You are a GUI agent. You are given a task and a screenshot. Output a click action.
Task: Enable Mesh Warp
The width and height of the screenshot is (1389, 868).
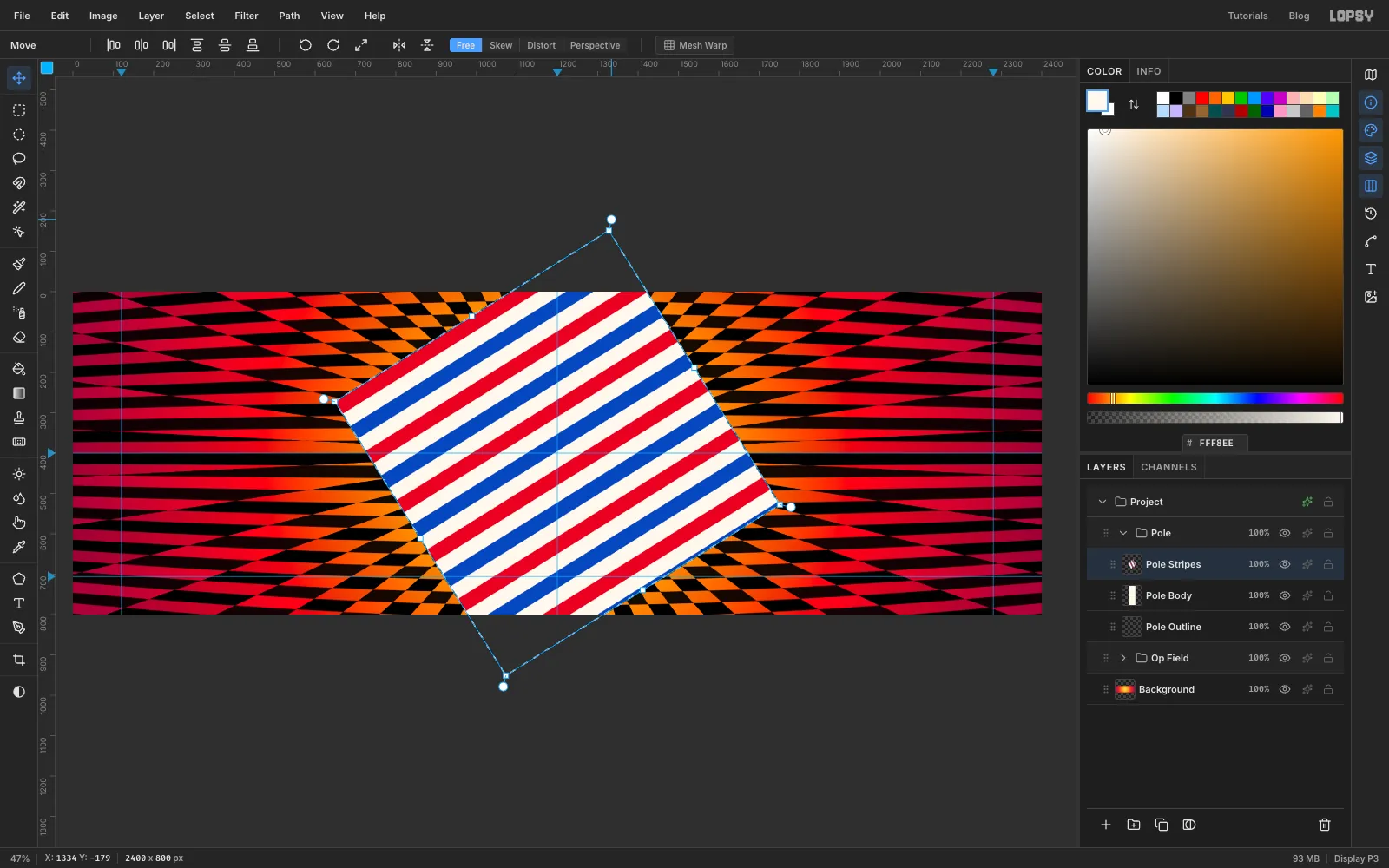click(694, 45)
